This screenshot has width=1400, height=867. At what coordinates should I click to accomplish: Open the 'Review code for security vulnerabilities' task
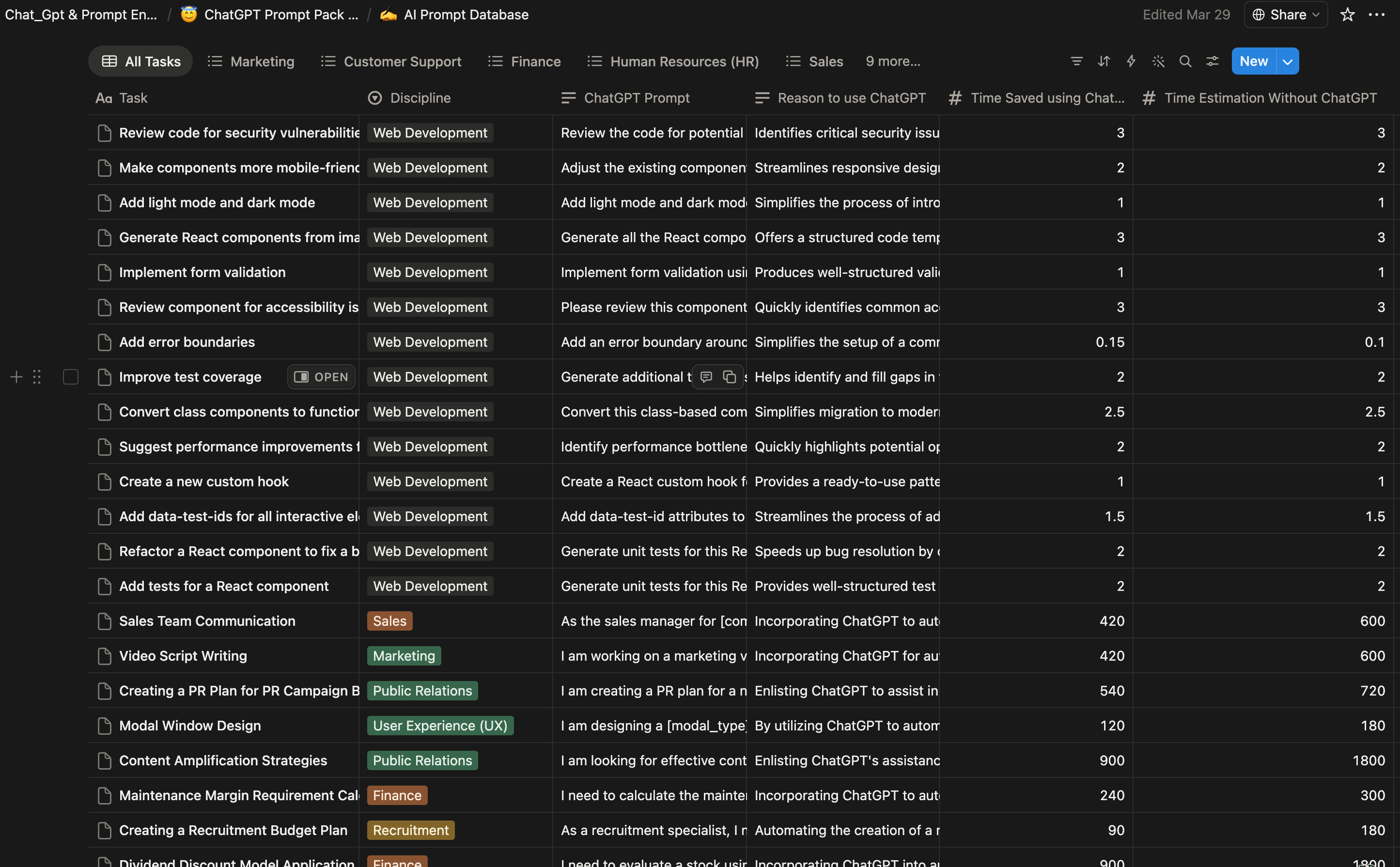239,133
